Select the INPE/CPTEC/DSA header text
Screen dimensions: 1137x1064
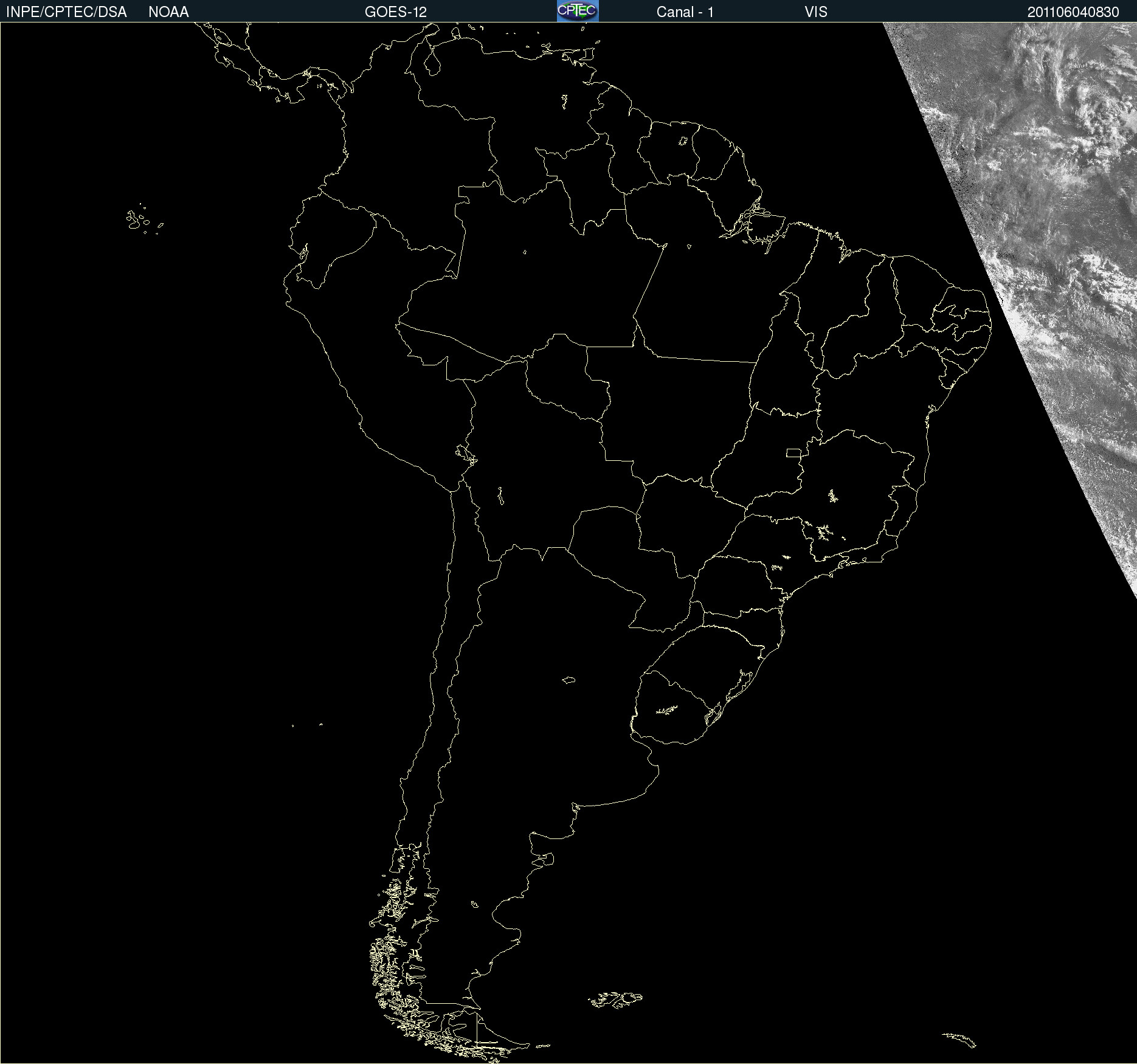pos(66,12)
